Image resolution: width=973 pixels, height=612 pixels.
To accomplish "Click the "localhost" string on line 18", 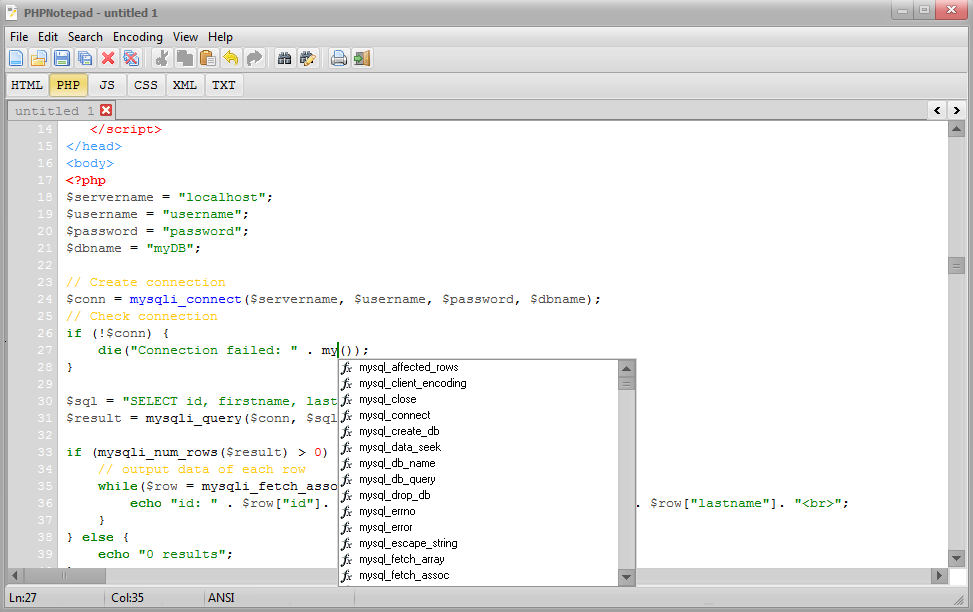I will [x=222, y=197].
